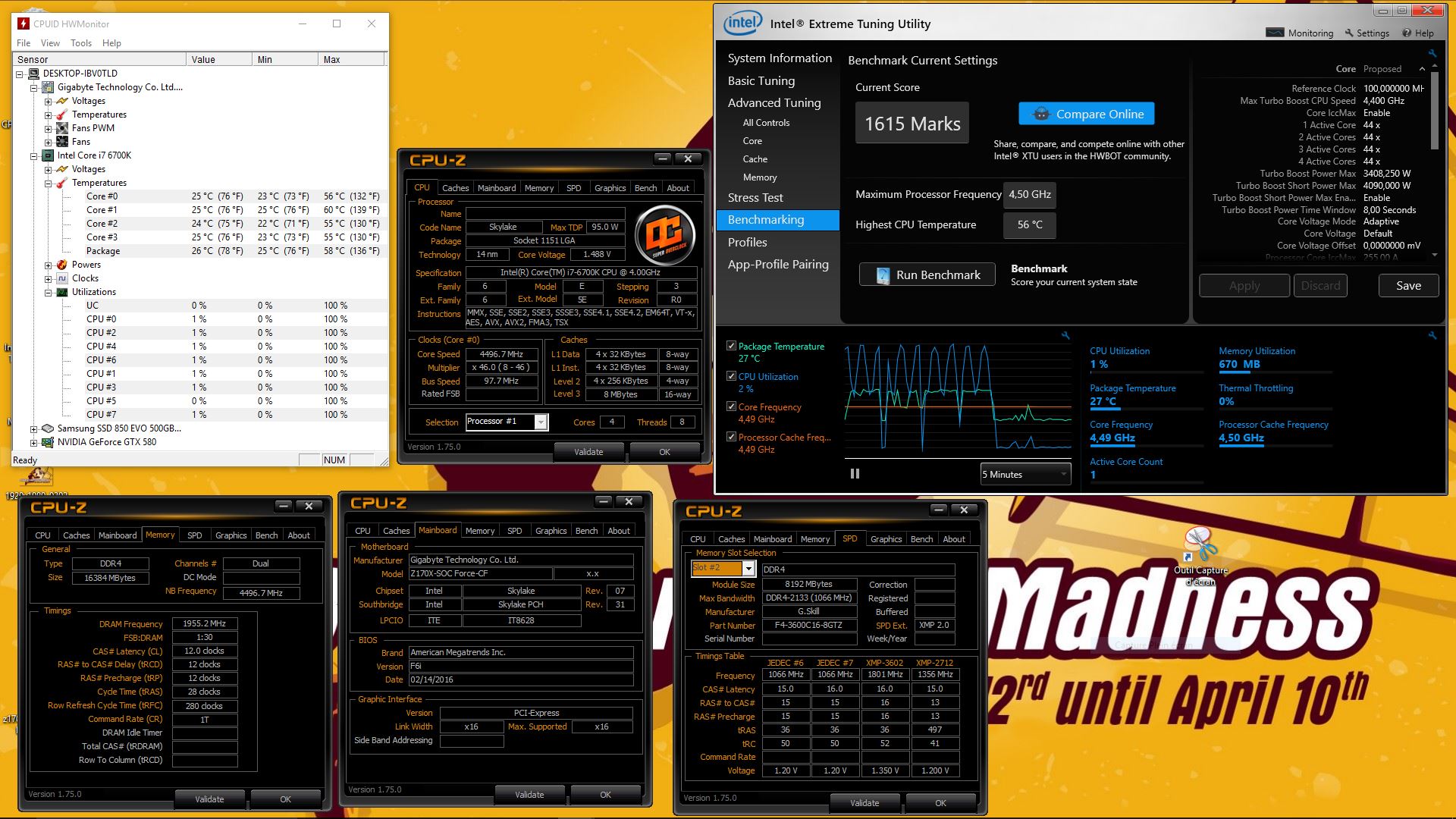Switch to SPD tab in Memory CPU-Z window
1456x819 pixels.
[194, 535]
